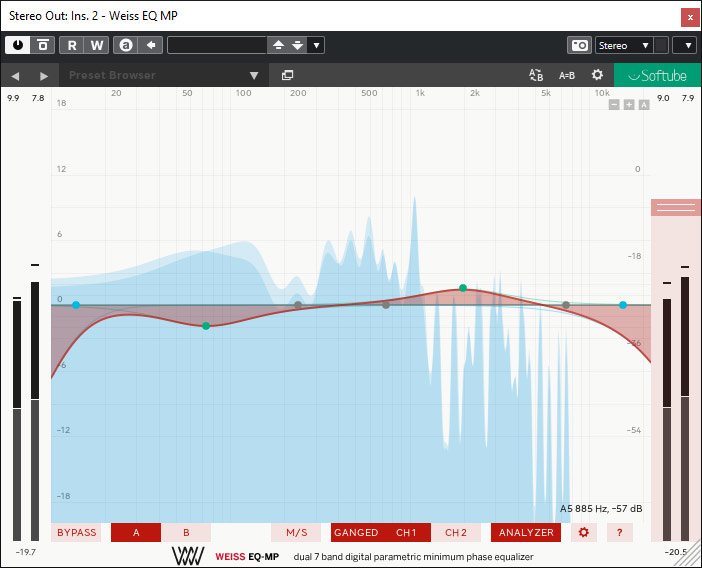Image resolution: width=702 pixels, height=568 pixels.
Task: Click the A=B compare icon
Action: [567, 75]
